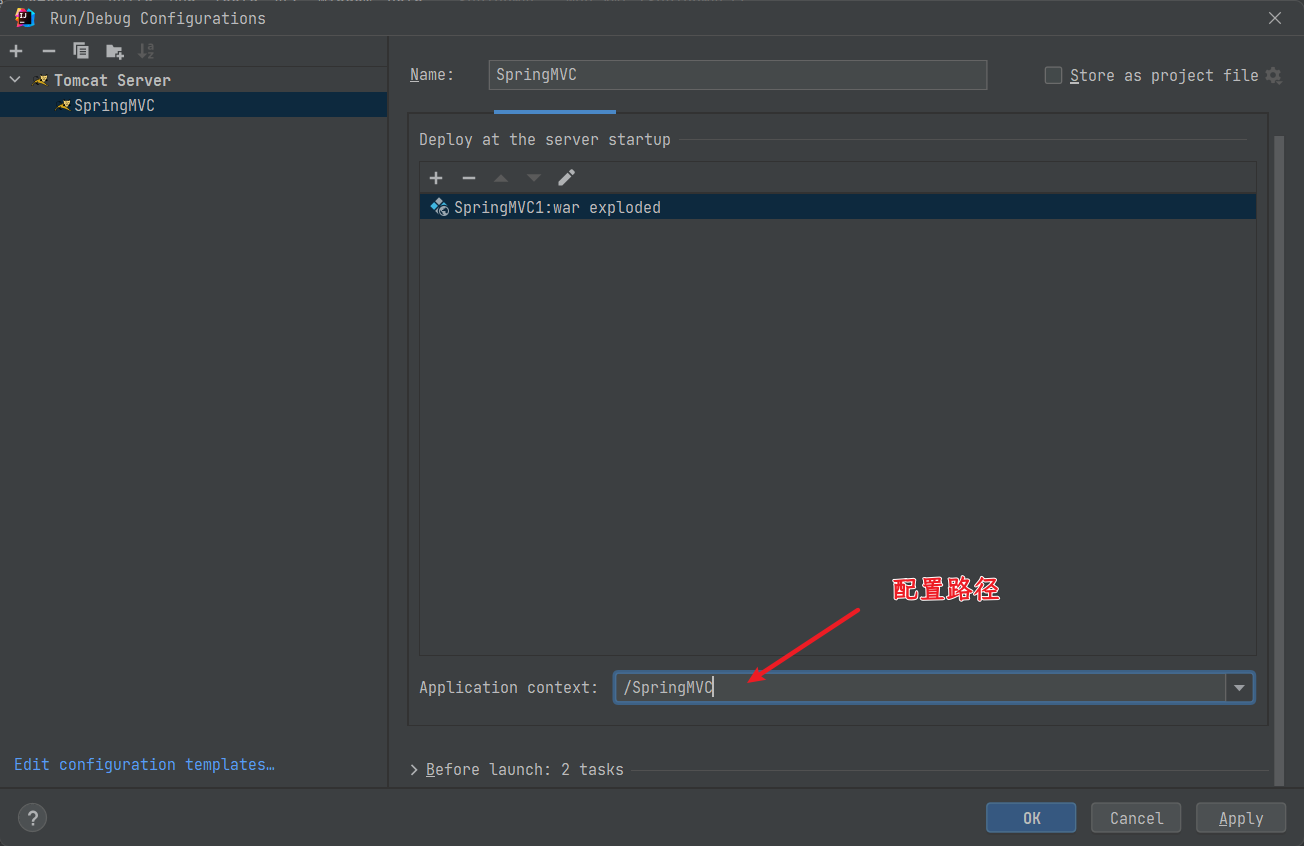1304x846 pixels.
Task: Edit the selected artifact with pencil icon
Action: click(x=566, y=178)
